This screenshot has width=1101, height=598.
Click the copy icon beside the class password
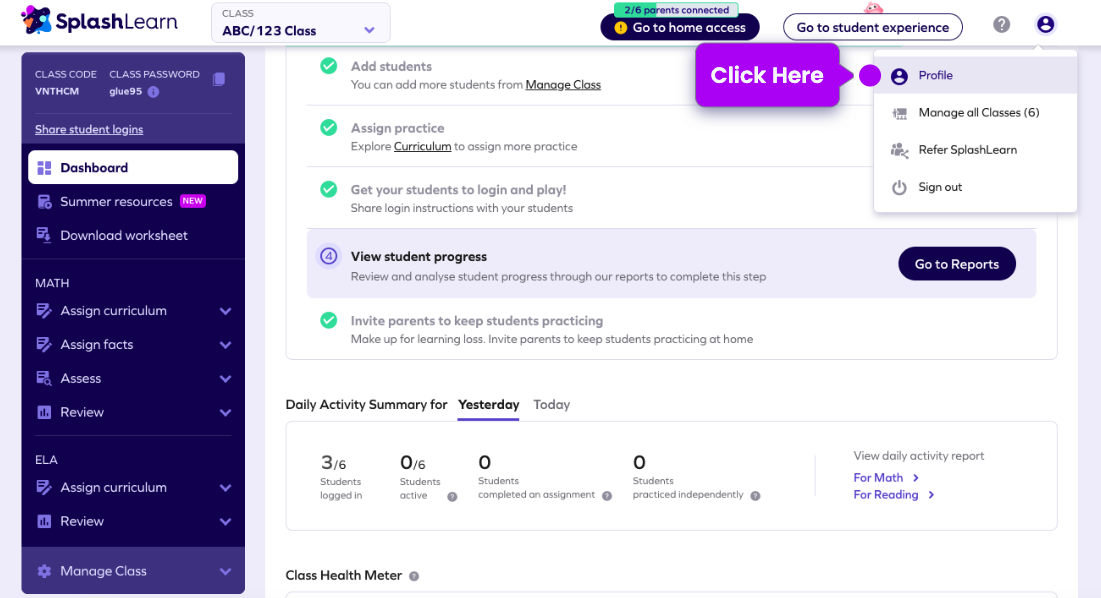[219, 80]
